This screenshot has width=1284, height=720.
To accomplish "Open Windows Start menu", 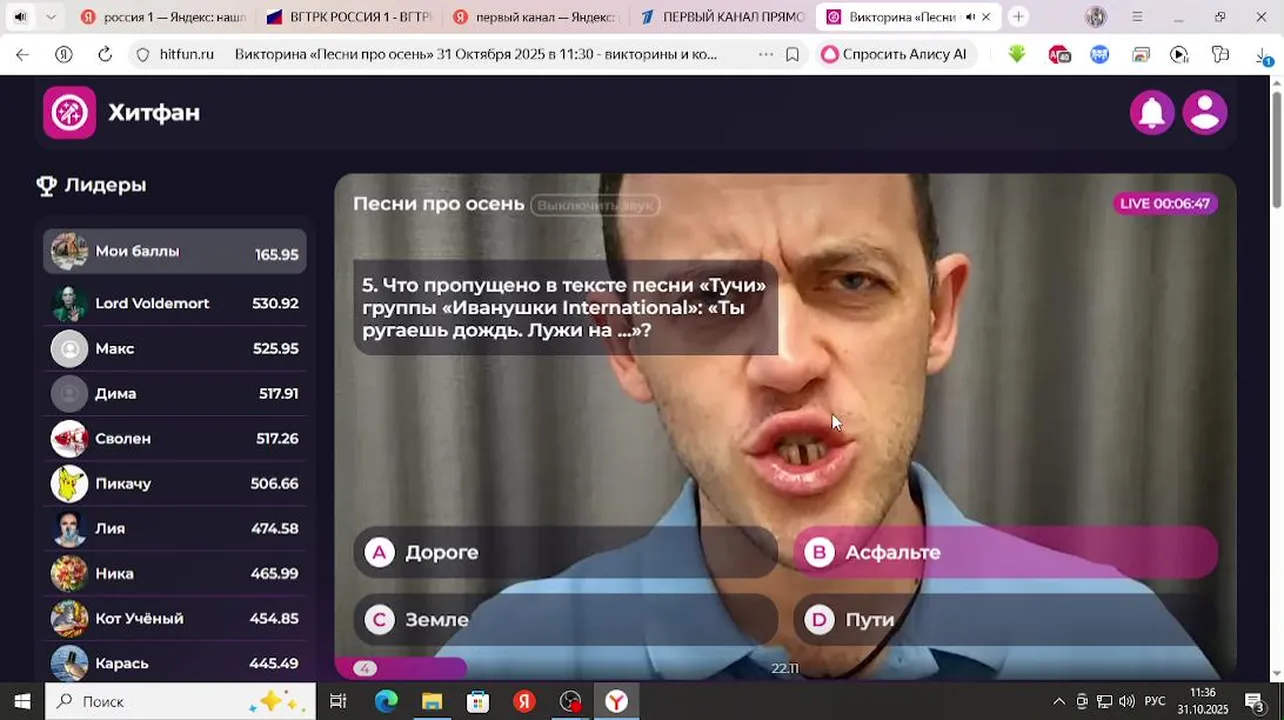I will [22, 702].
